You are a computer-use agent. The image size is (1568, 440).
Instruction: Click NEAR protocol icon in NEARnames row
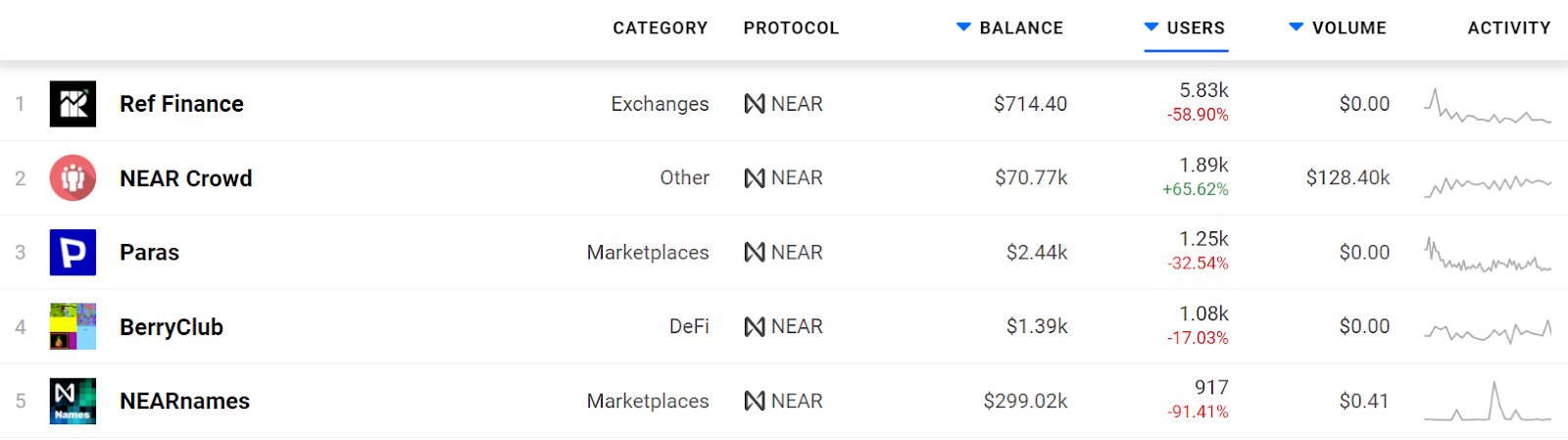pos(755,401)
